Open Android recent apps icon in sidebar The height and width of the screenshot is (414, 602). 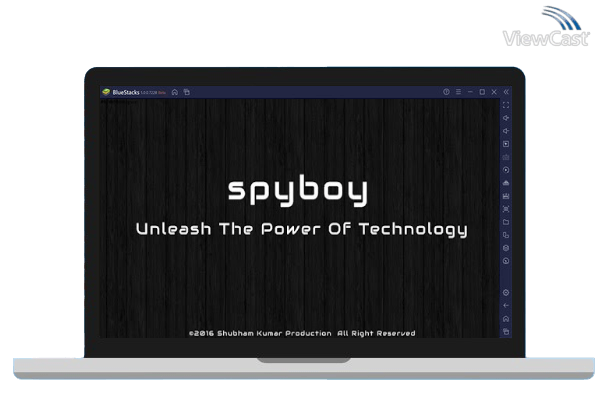(x=506, y=332)
